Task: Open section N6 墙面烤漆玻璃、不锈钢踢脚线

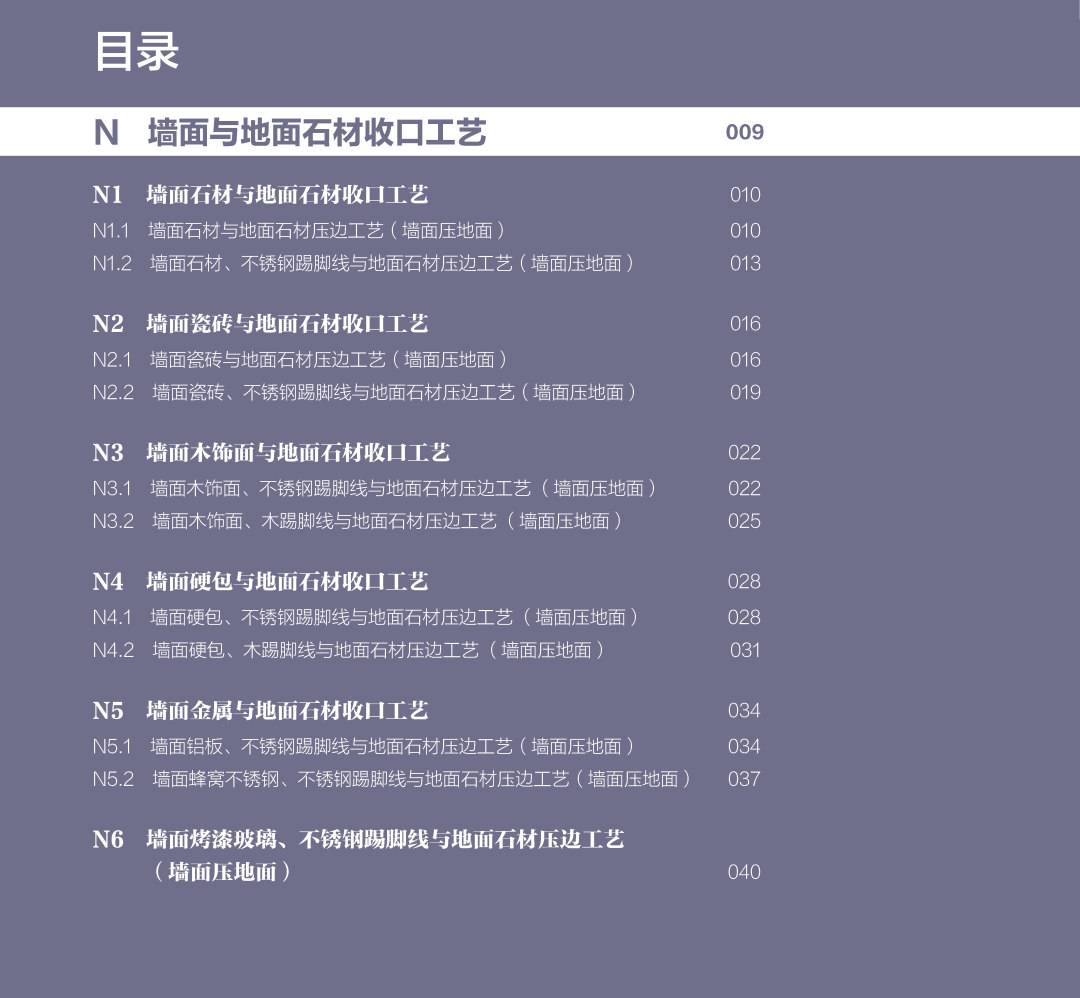Action: pos(358,855)
